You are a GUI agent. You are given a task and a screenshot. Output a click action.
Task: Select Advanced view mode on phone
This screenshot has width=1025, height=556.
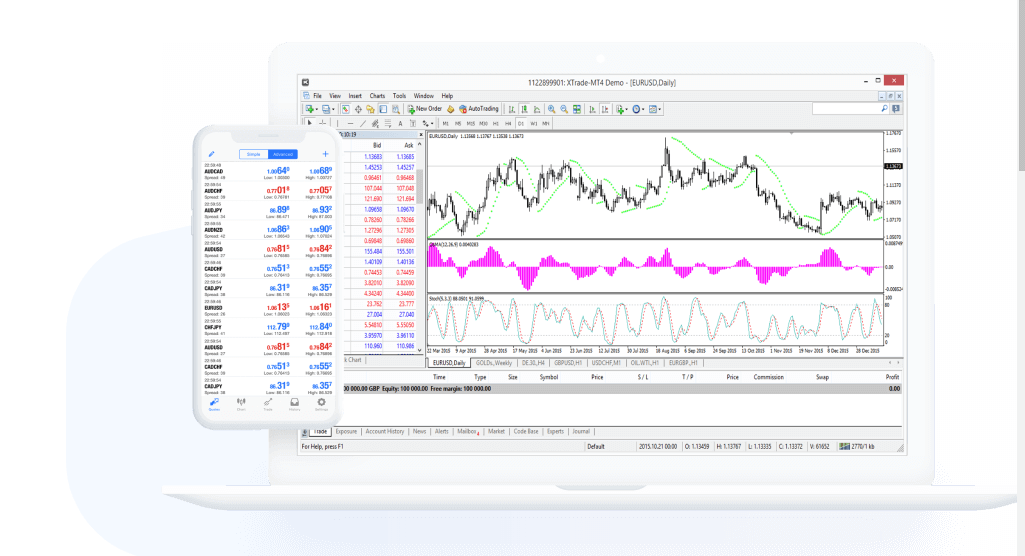pos(283,154)
